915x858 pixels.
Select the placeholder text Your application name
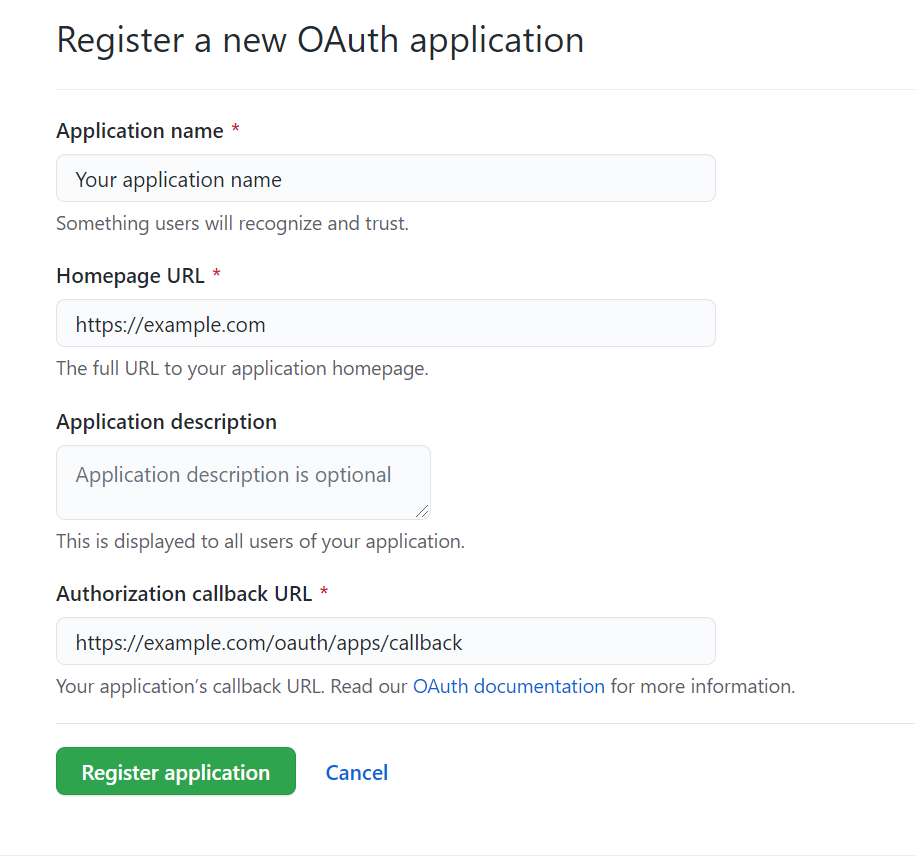point(177,179)
